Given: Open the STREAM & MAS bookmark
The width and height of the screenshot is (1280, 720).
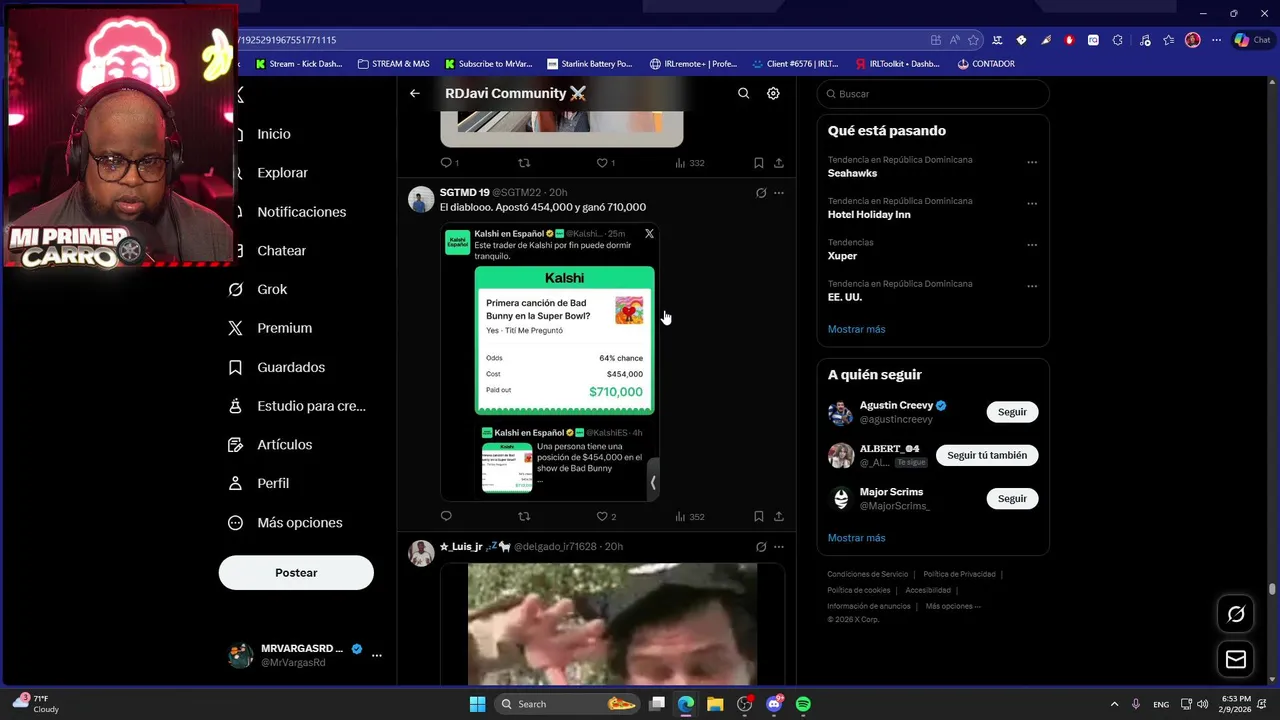Looking at the screenshot, I should click(393, 64).
